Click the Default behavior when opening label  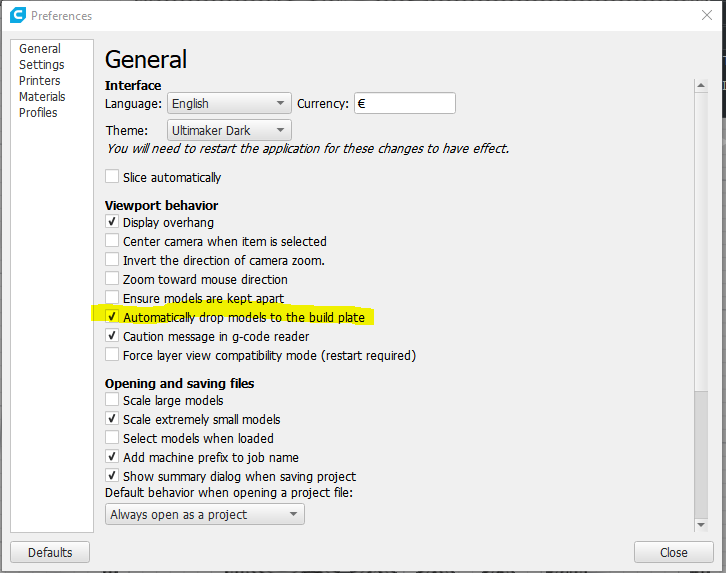pyautogui.click(x=229, y=492)
